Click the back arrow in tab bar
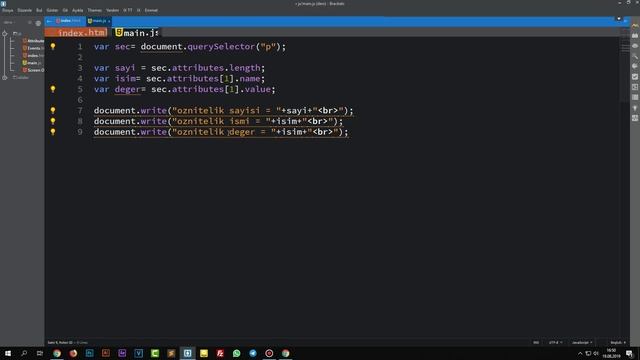Viewport: 640px width, 360px height. pyautogui.click(x=49, y=21)
